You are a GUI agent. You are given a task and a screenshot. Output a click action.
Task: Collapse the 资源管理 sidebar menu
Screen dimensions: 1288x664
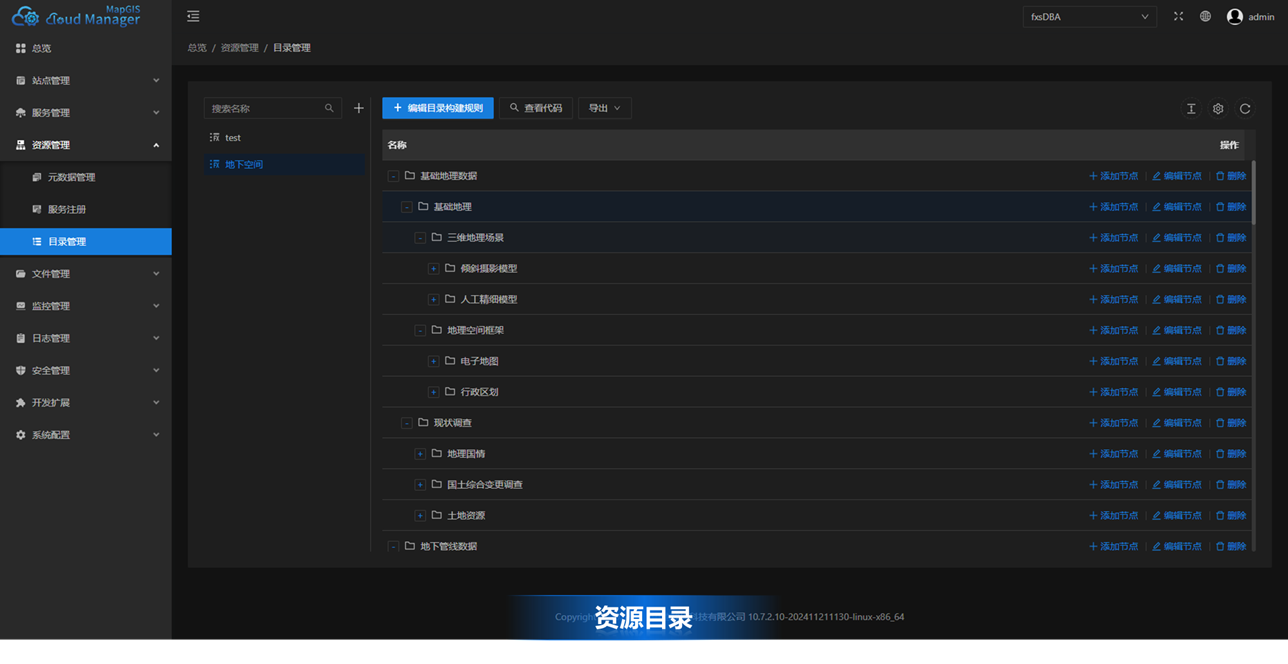tap(85, 145)
